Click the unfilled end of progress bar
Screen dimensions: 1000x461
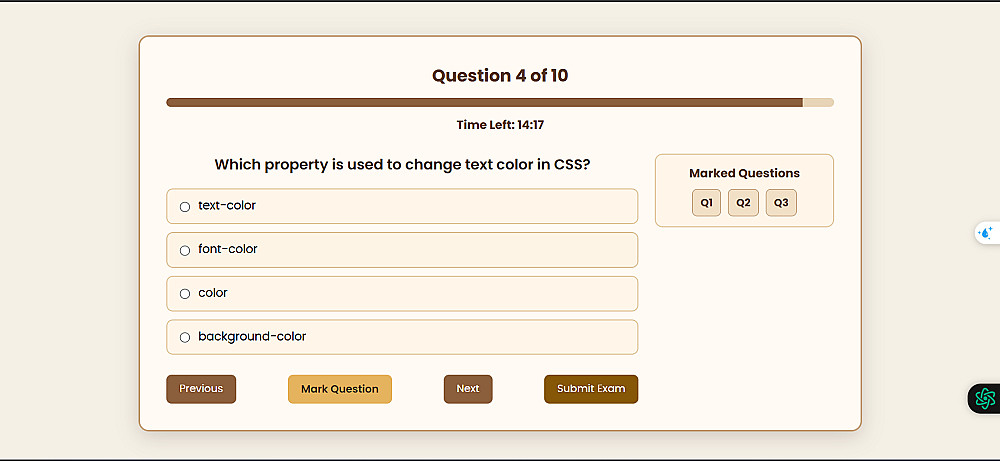click(818, 102)
